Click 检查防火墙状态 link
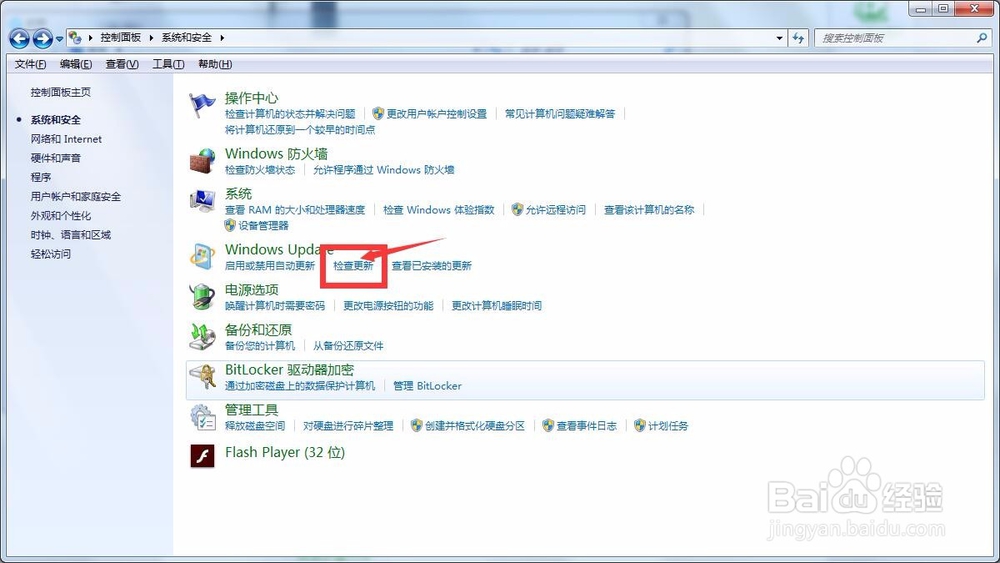 point(260,170)
